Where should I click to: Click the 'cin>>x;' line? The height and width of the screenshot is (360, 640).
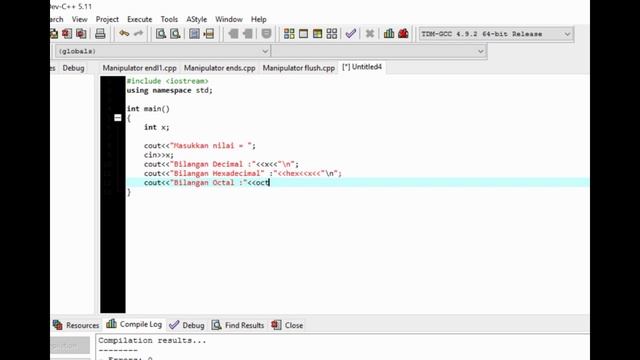coord(158,155)
